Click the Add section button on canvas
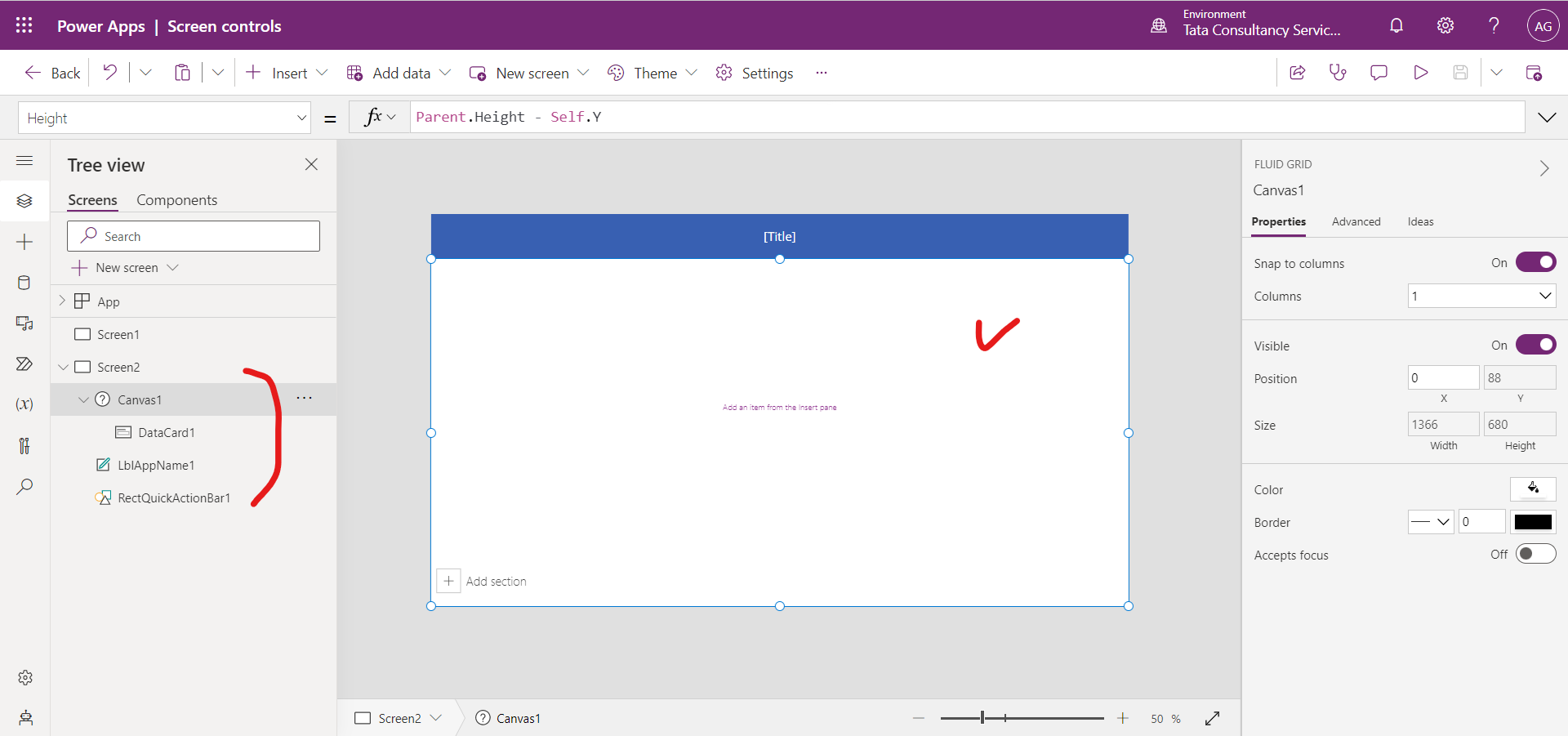This screenshot has height=736, width=1568. click(x=483, y=581)
